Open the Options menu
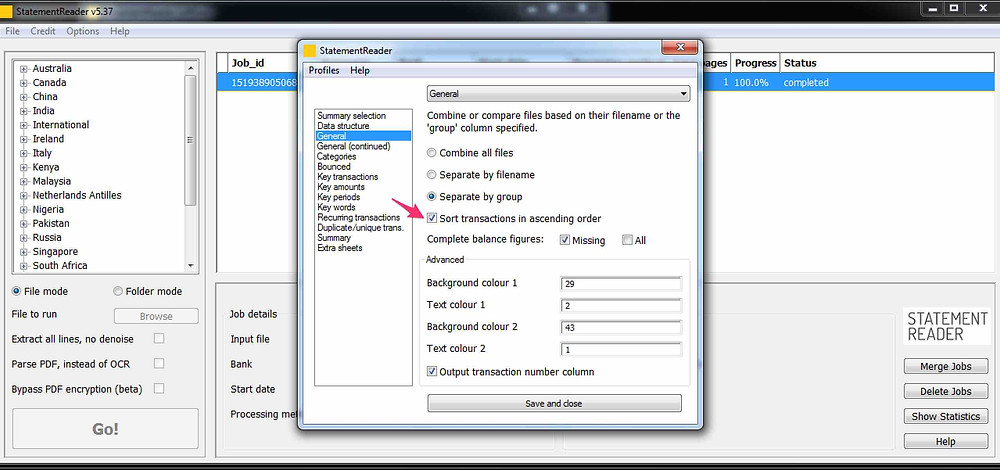Screen dimensions: 1000x470 pos(83,31)
